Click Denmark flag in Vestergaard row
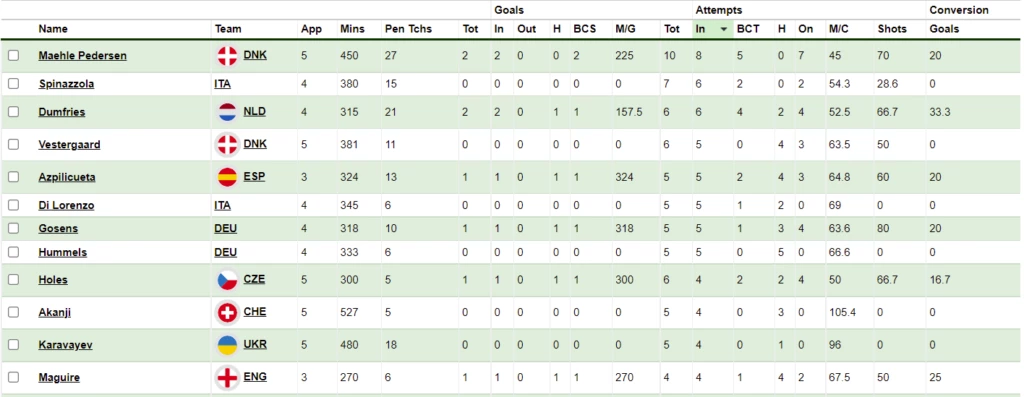This screenshot has width=1024, height=397. [227, 145]
